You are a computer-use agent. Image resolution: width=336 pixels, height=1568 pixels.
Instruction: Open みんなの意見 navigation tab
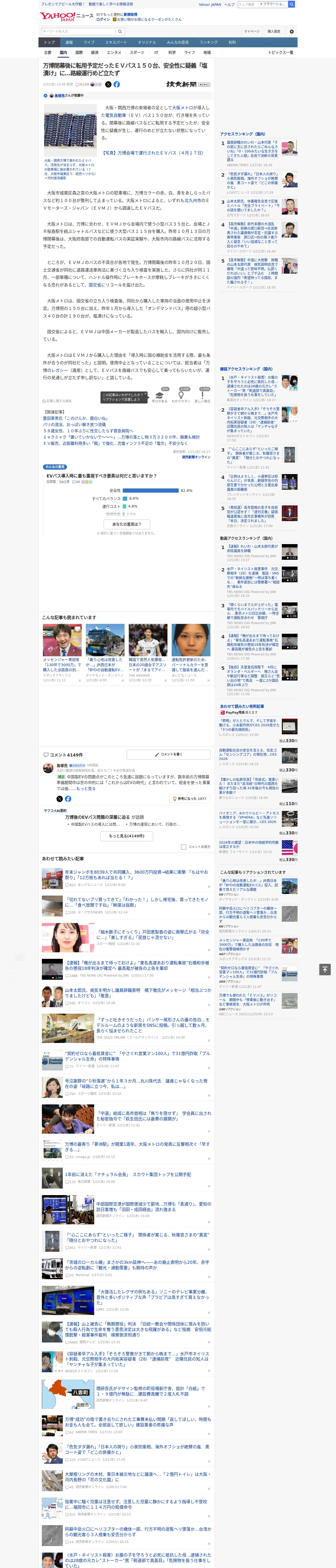pyautogui.click(x=177, y=43)
